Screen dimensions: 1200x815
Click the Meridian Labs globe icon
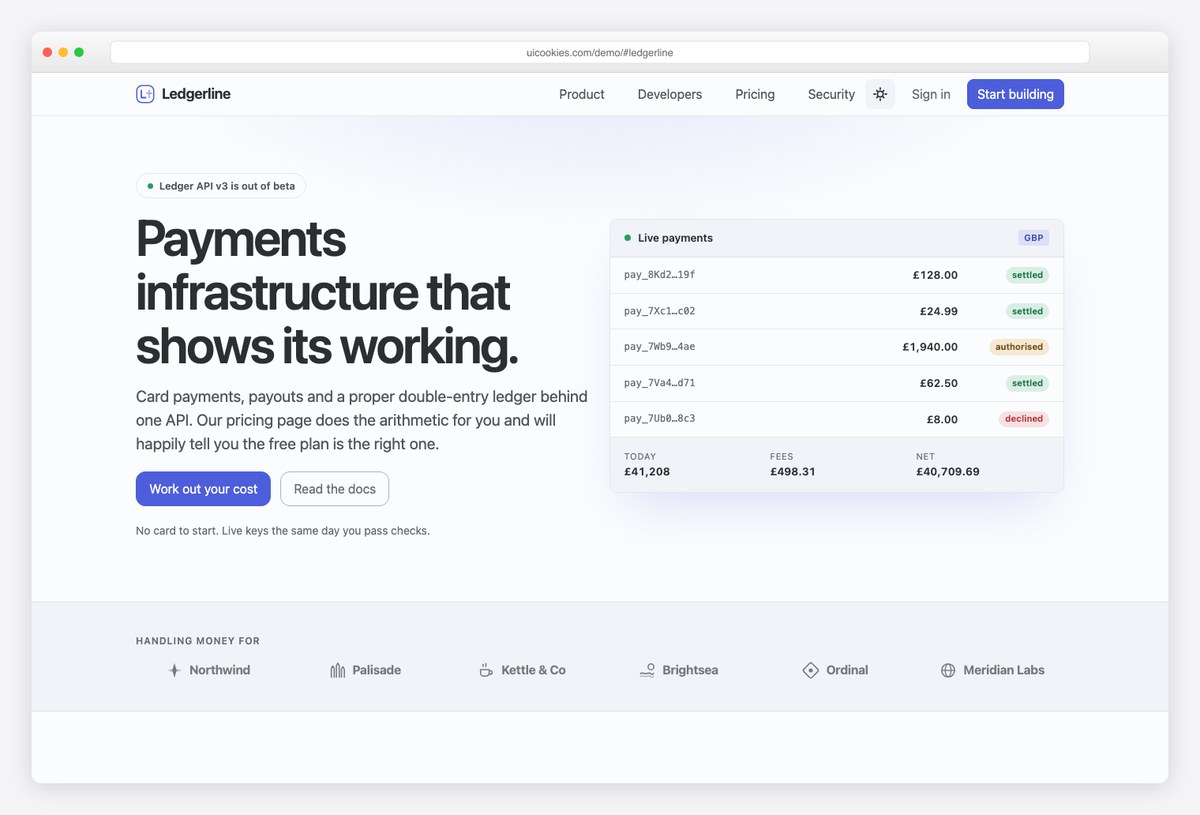pyautogui.click(x=948, y=670)
